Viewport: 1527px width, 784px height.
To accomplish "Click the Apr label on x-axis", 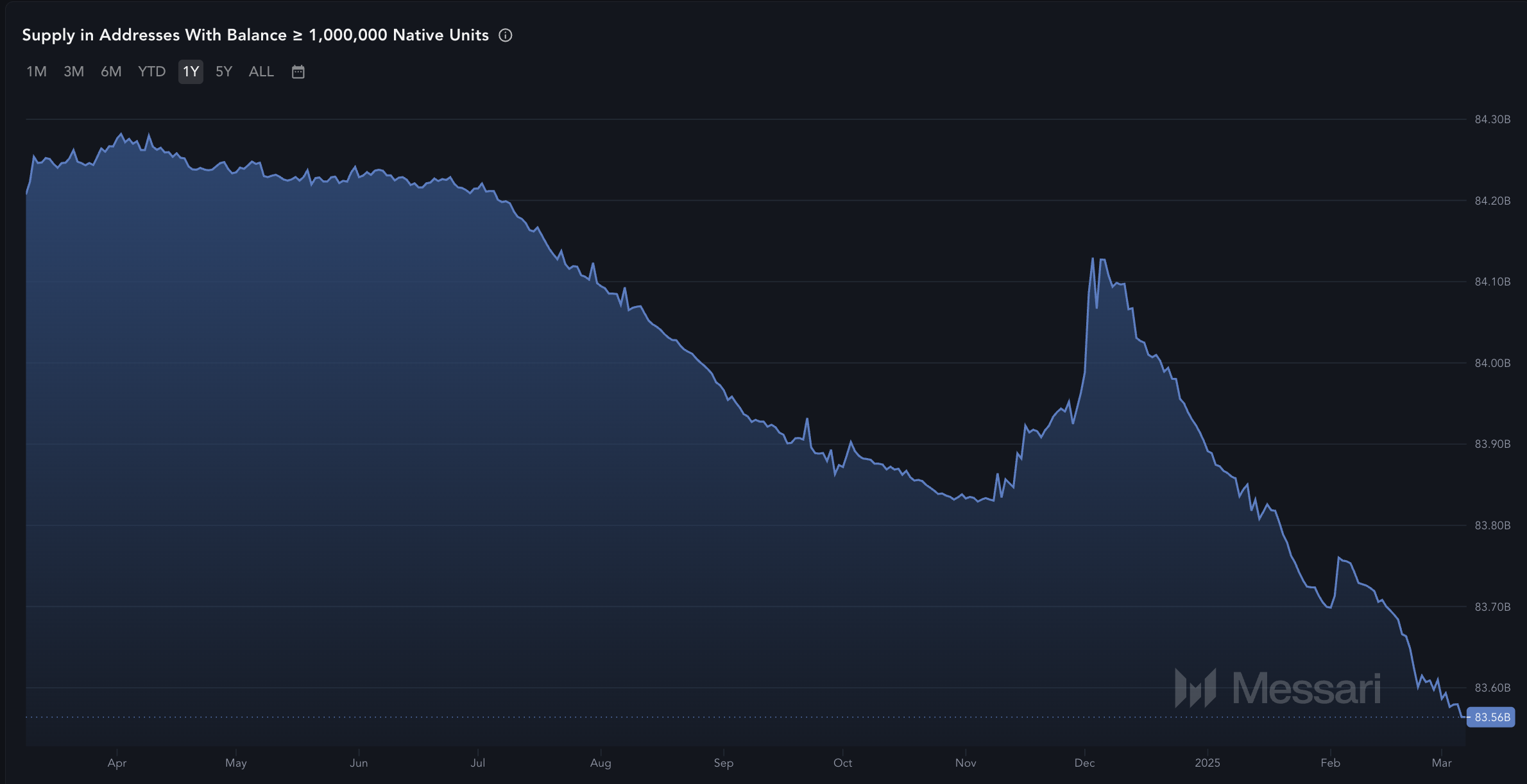I will (x=117, y=763).
